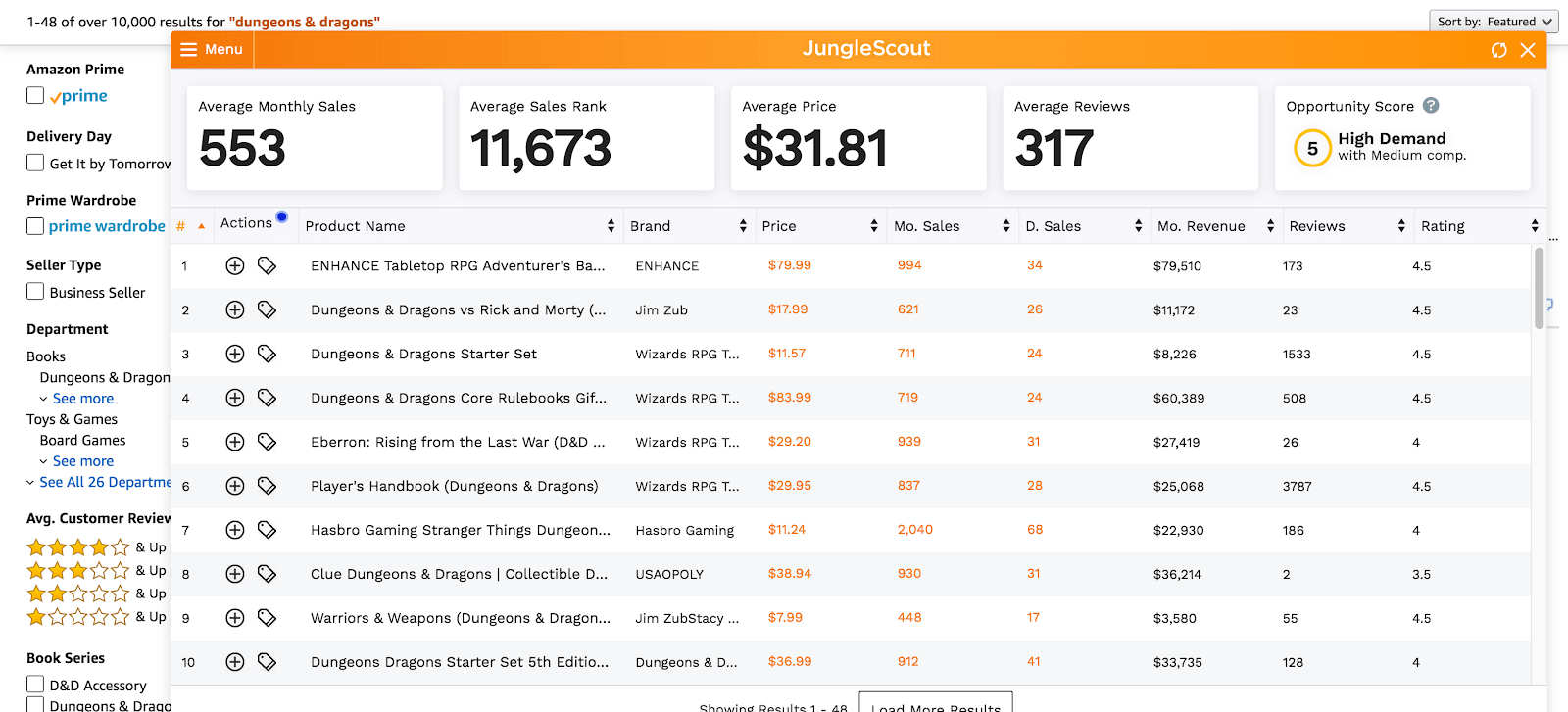Click the JungleScout refresh icon
The height and width of the screenshot is (712, 1568).
(x=1498, y=50)
